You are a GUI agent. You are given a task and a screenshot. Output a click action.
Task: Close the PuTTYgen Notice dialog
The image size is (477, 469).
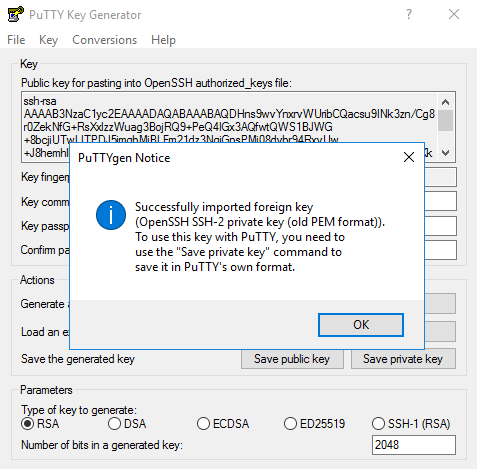point(409,157)
